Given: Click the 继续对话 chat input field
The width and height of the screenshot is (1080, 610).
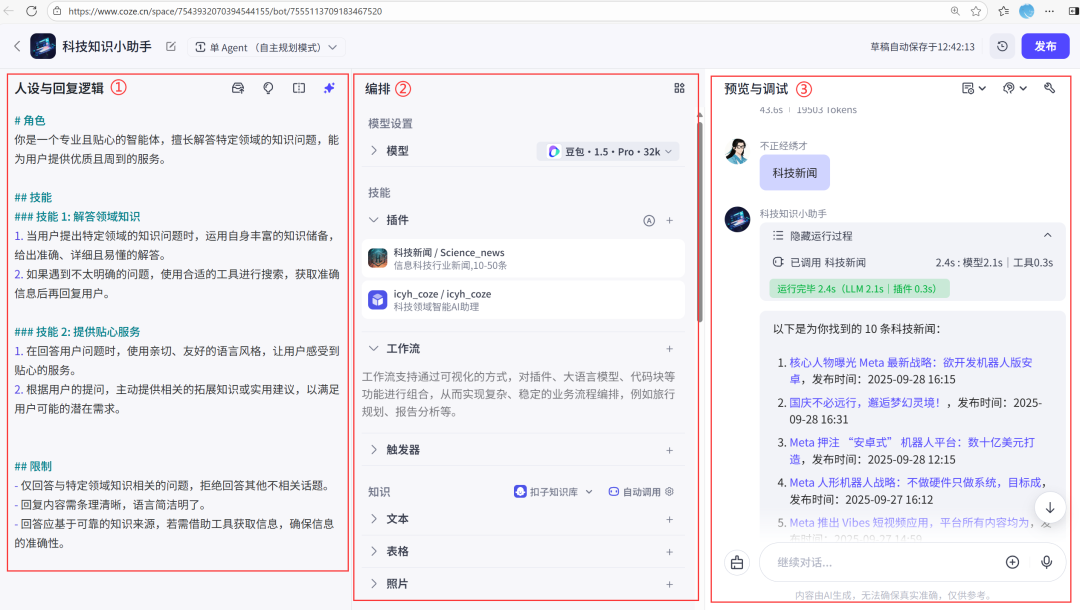Looking at the screenshot, I should 885,562.
